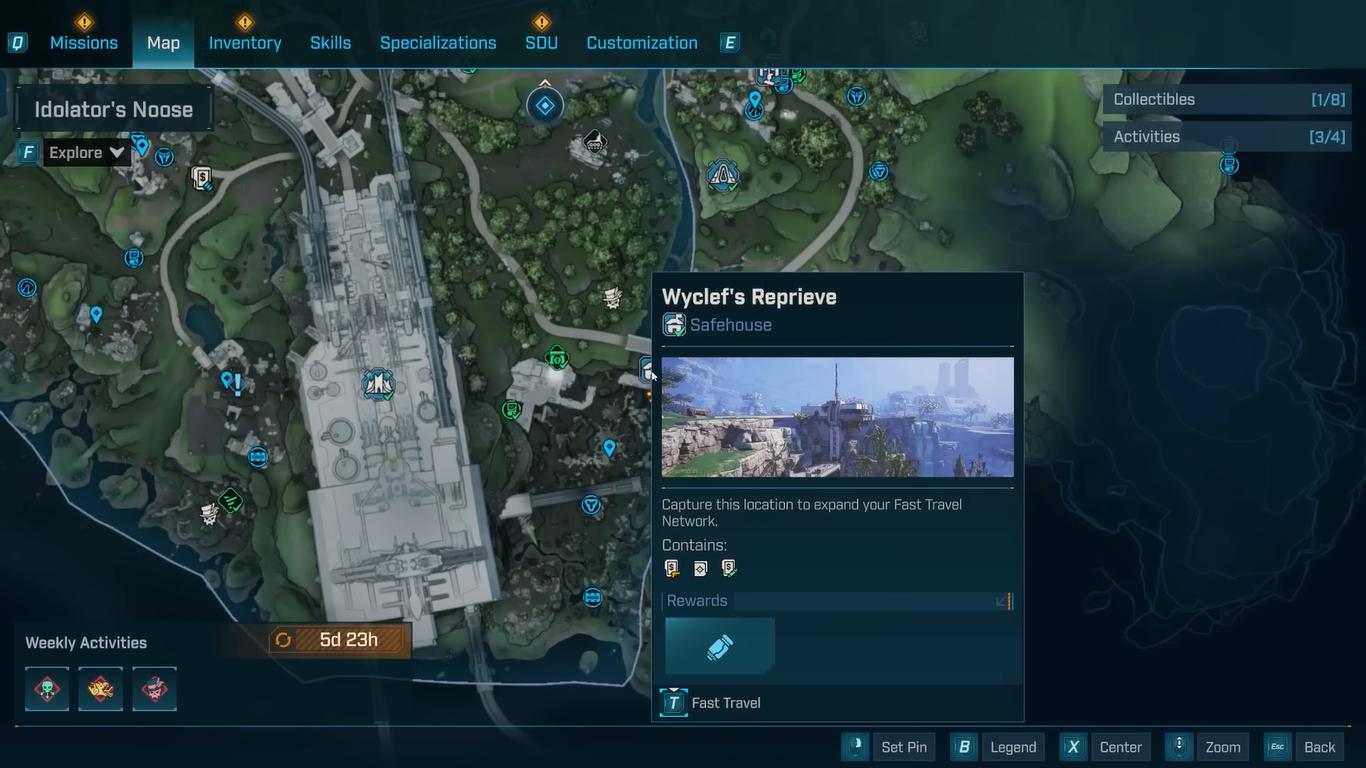Open the pink hat weekly activity tile
This screenshot has height=768, width=1366.
point(154,689)
